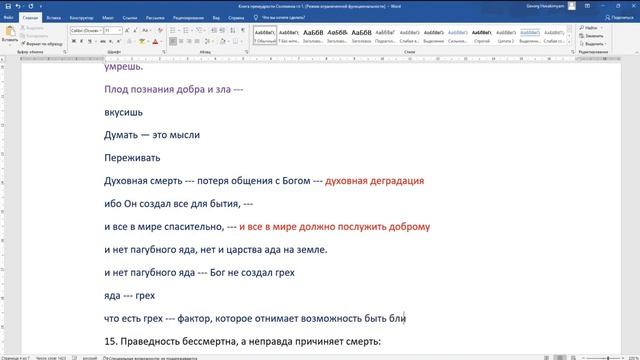The image size is (640, 360).
Task: Switch to the Вид tab
Action: tap(216, 18)
